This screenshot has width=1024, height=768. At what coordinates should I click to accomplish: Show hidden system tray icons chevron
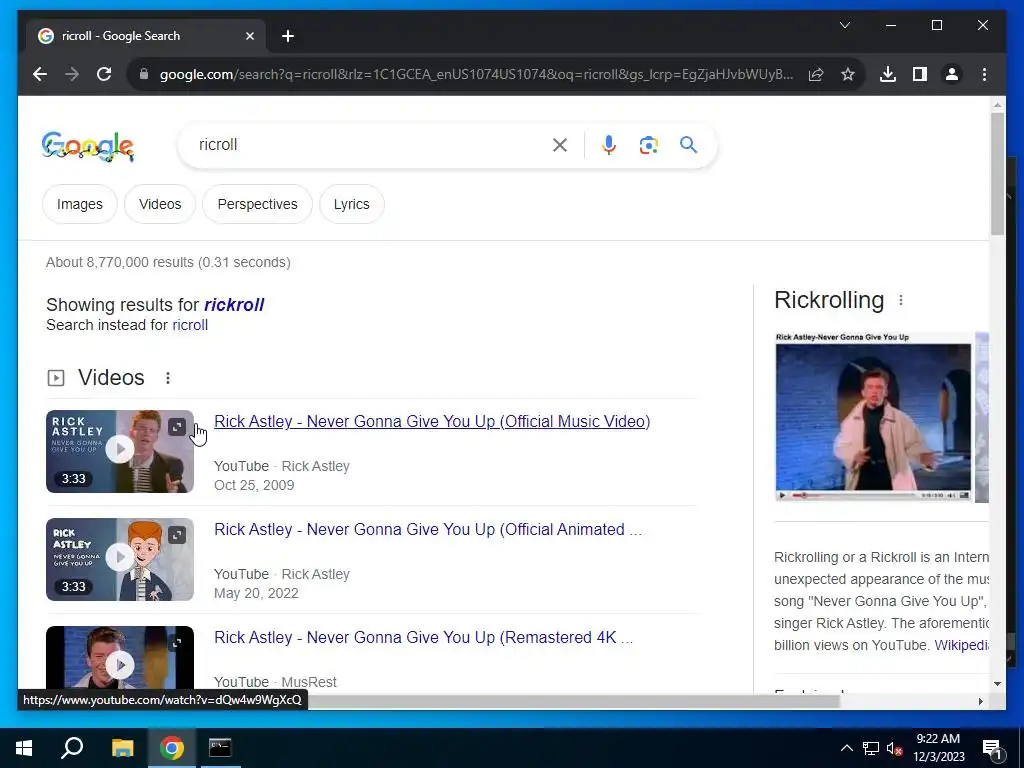pyautogui.click(x=846, y=748)
